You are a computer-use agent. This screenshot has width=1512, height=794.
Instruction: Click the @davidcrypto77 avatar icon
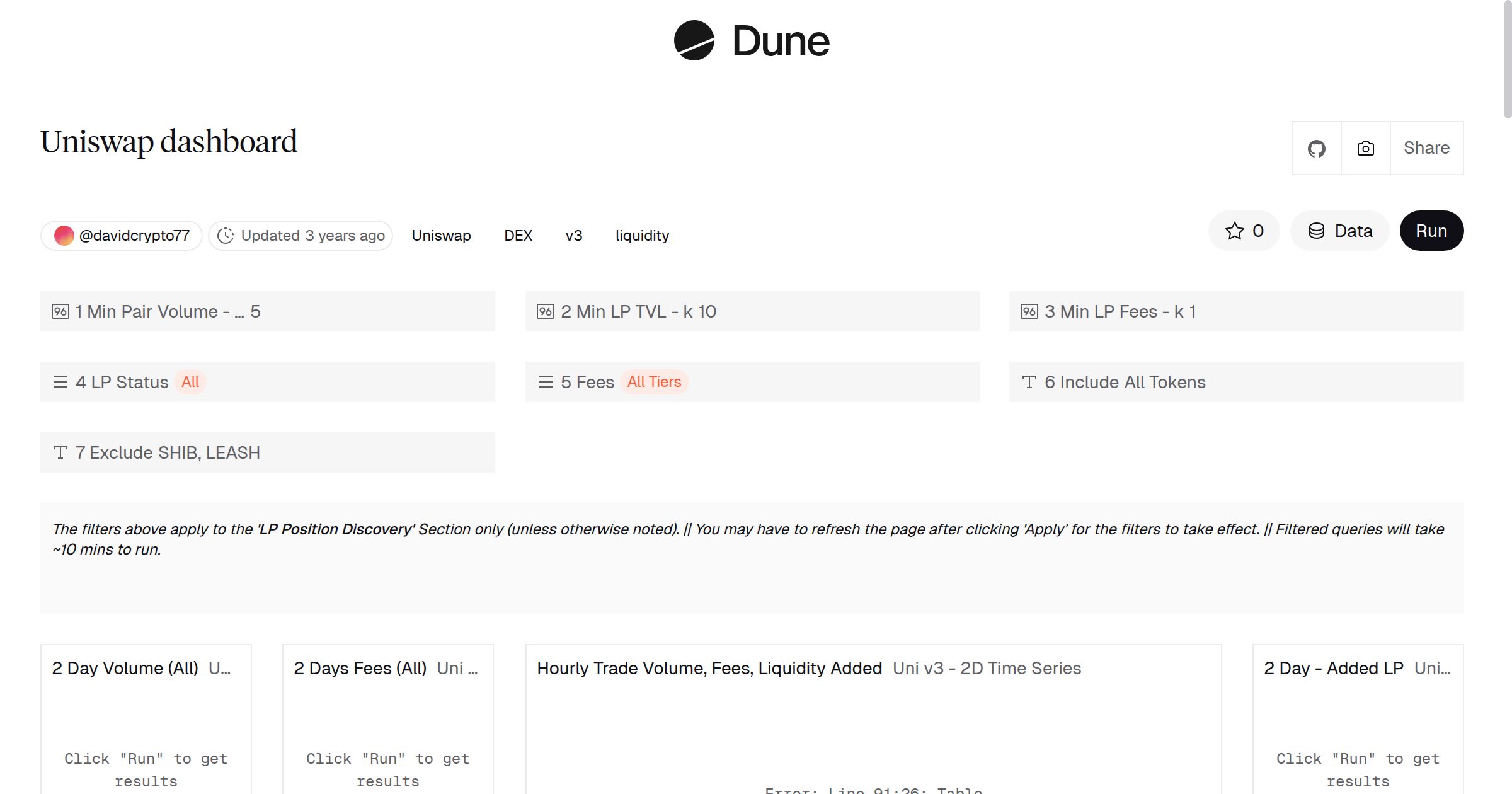pos(64,236)
